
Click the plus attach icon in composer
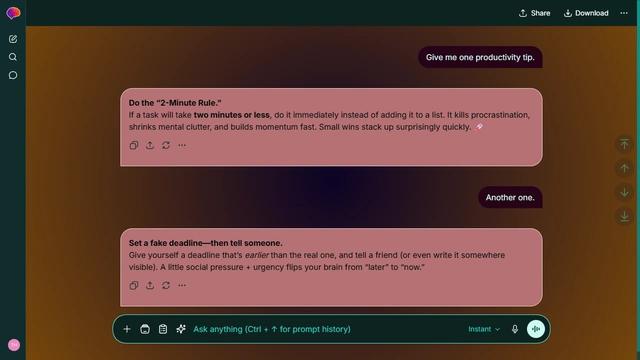(x=127, y=329)
